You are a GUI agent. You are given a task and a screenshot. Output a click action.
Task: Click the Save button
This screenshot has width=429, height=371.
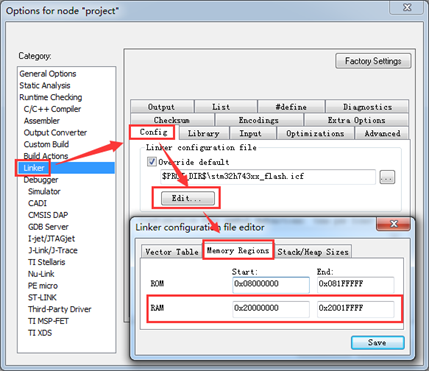[x=378, y=343]
